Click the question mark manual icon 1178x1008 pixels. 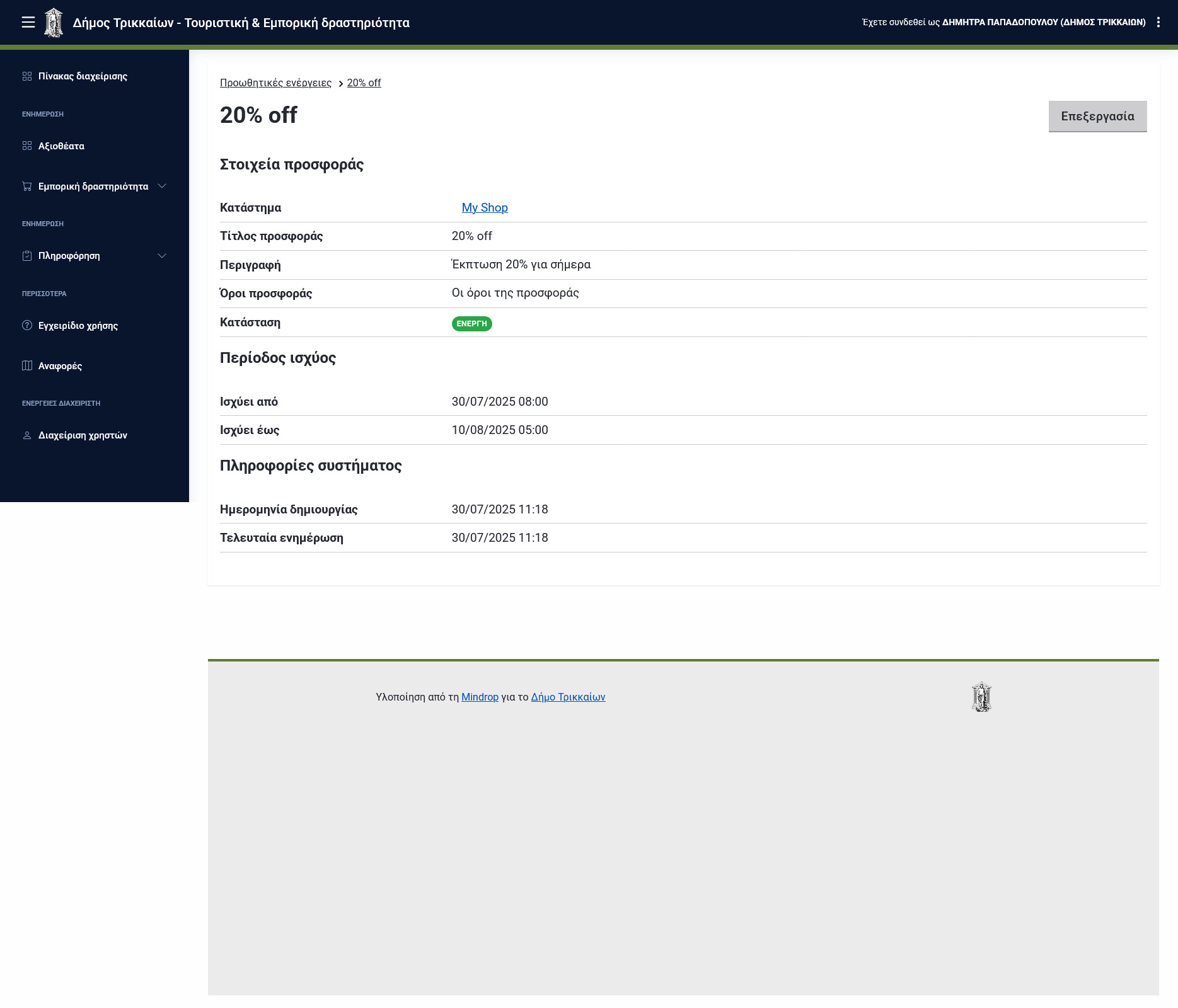27,326
